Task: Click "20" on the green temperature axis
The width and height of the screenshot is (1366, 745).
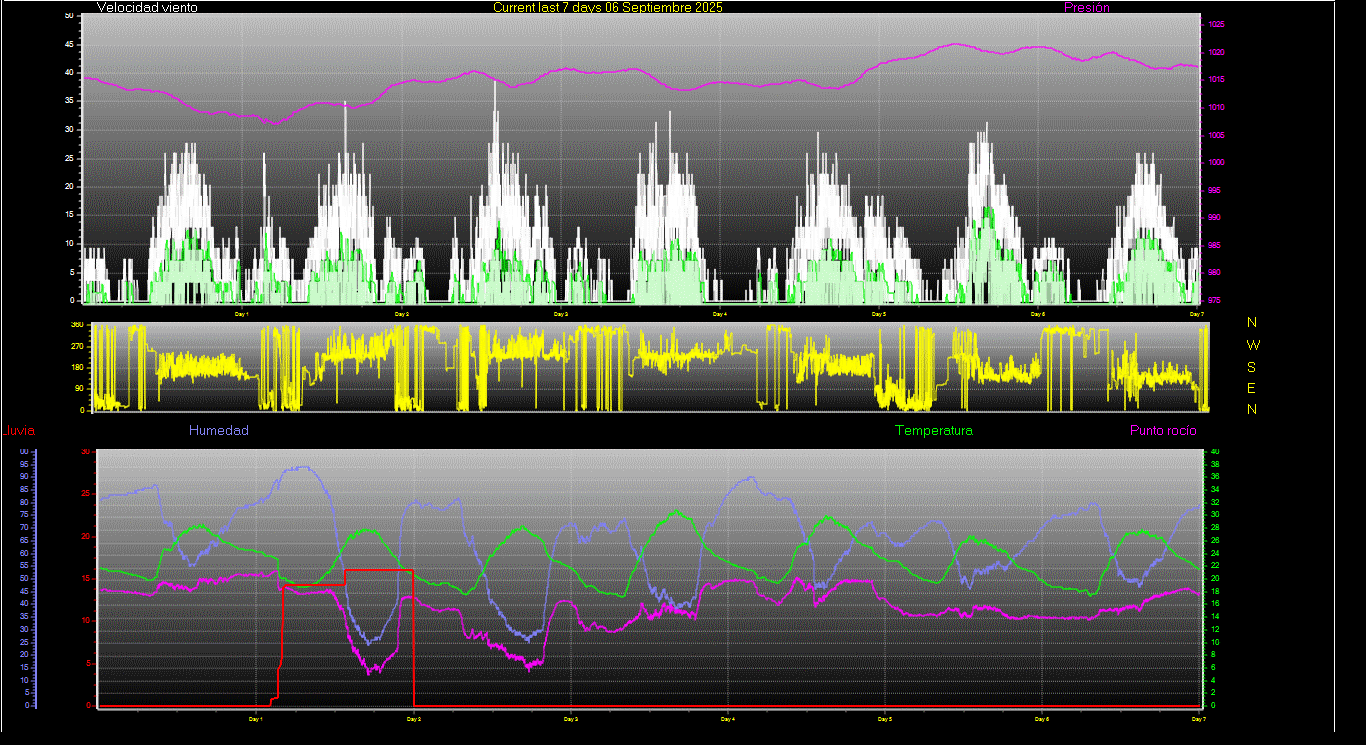Action: pyautogui.click(x=1215, y=579)
